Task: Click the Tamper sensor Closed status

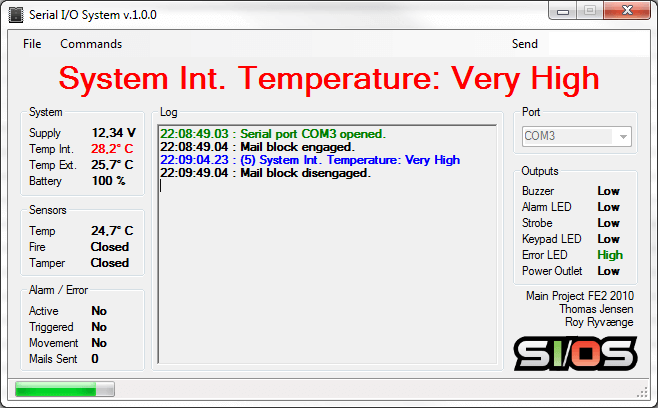Action: pyautogui.click(x=110, y=263)
